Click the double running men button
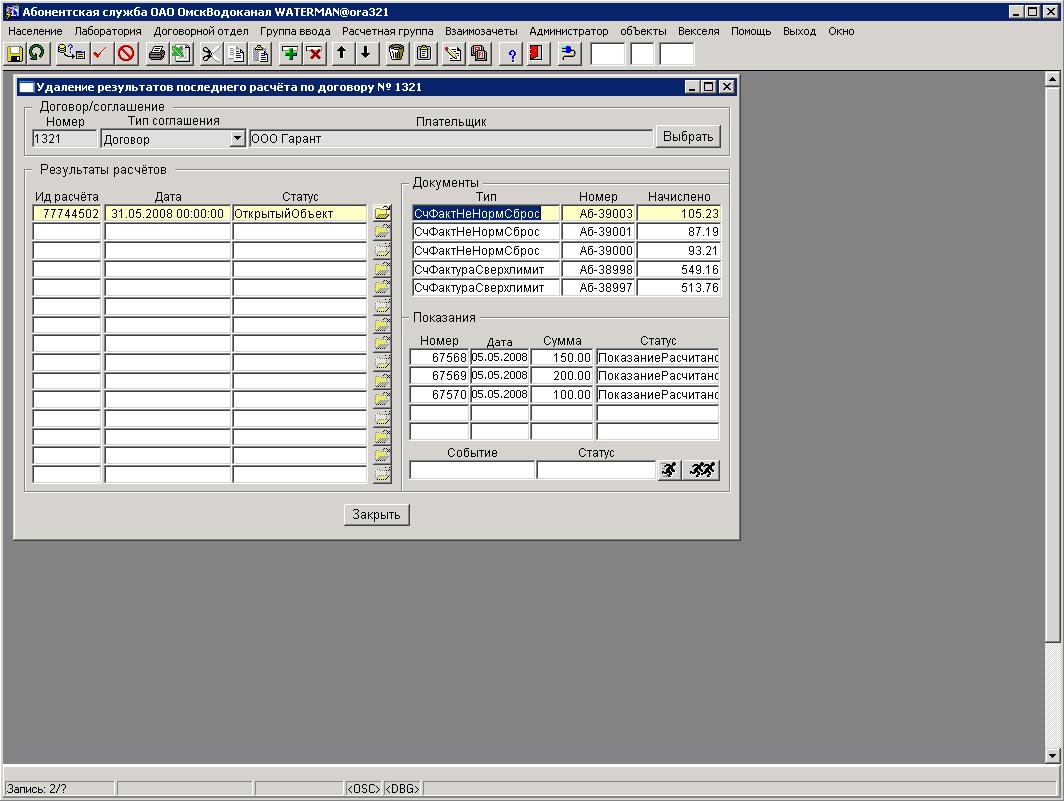The width and height of the screenshot is (1064, 801). pyautogui.click(x=702, y=470)
